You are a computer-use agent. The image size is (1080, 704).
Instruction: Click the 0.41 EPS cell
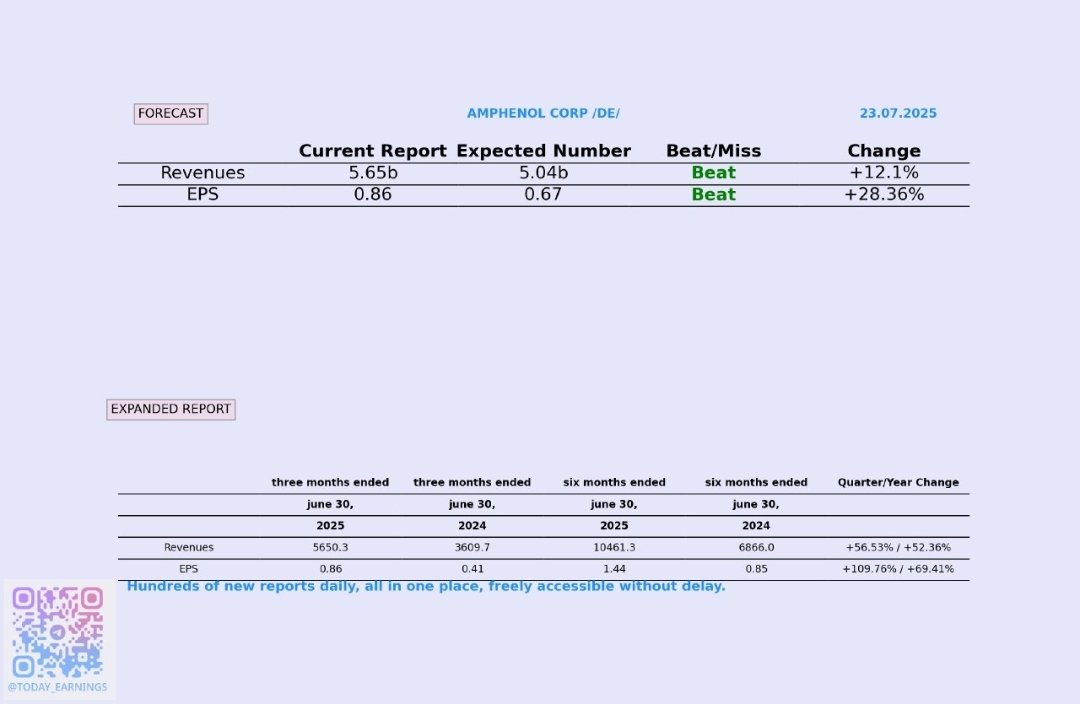[472, 569]
